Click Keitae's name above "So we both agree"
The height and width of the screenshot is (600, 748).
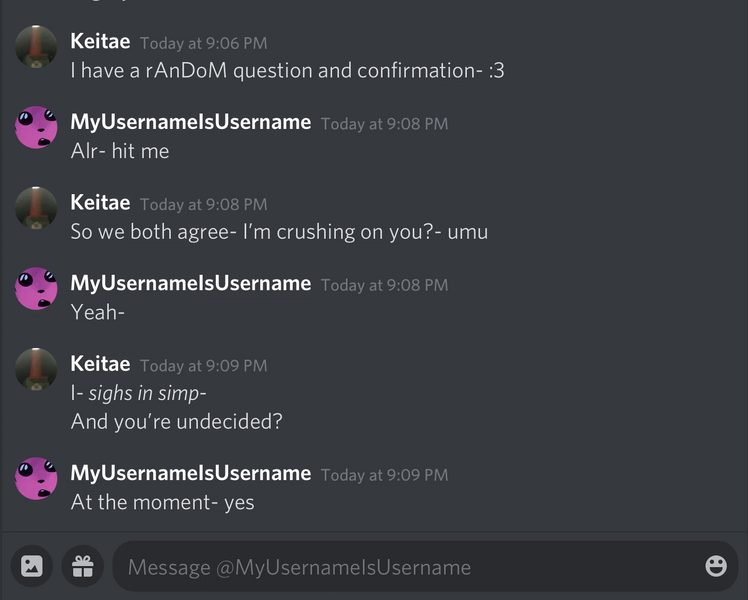[100, 202]
